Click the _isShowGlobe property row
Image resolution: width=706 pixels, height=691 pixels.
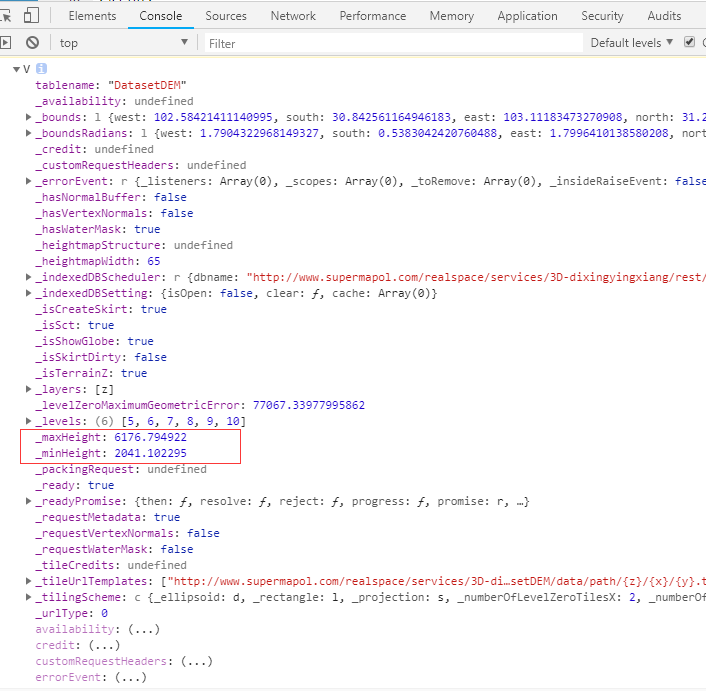click(95, 341)
